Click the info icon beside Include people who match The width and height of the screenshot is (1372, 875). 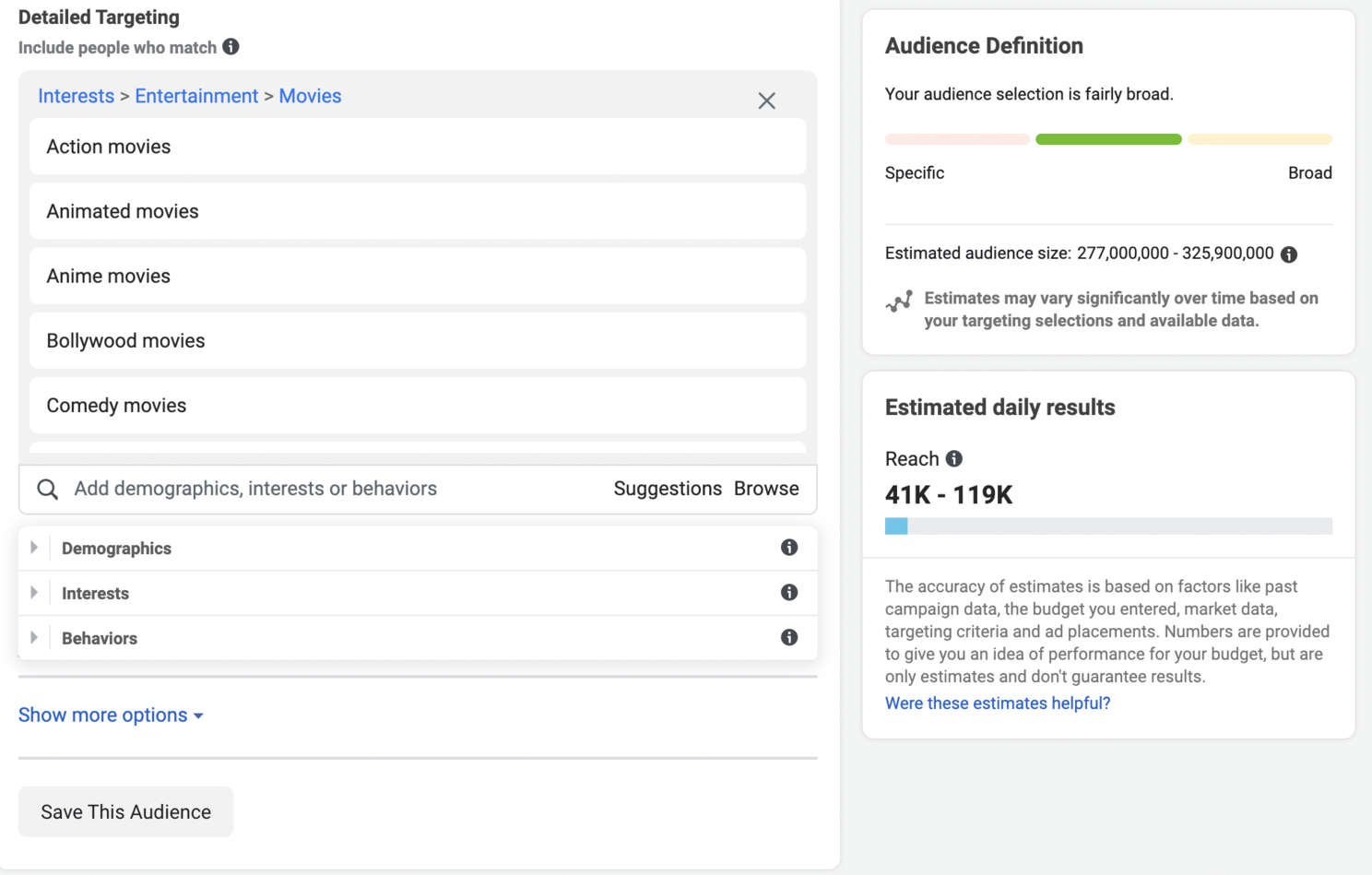click(231, 47)
